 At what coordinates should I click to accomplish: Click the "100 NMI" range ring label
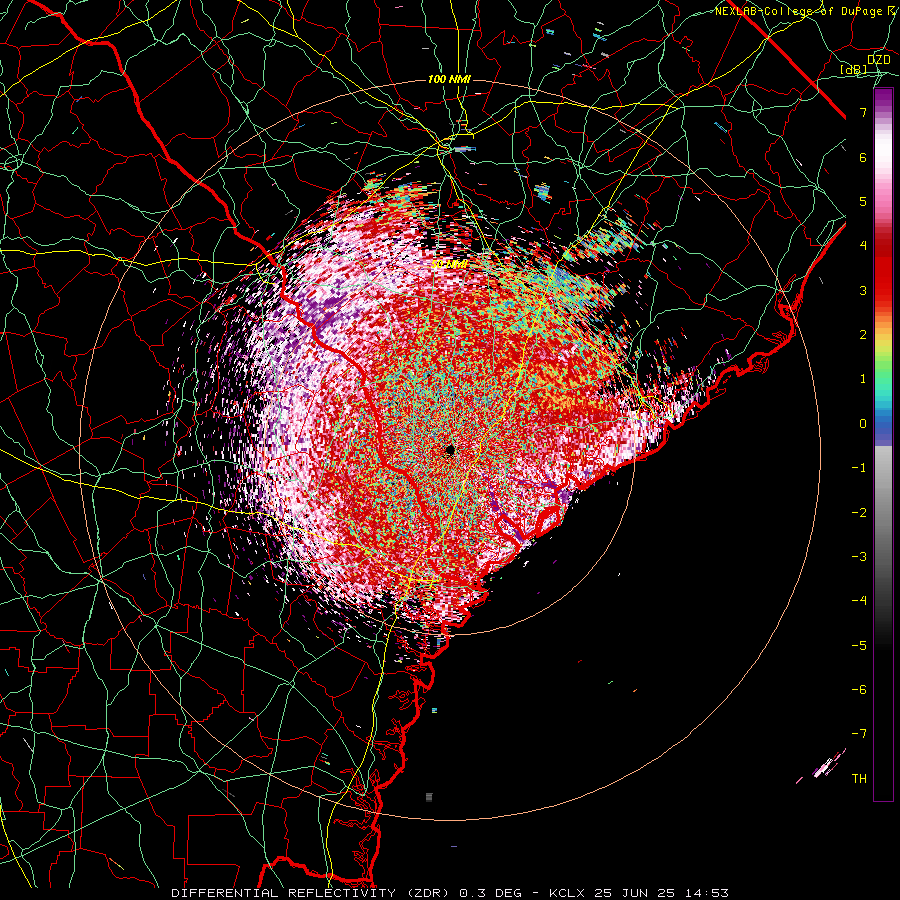(449, 79)
